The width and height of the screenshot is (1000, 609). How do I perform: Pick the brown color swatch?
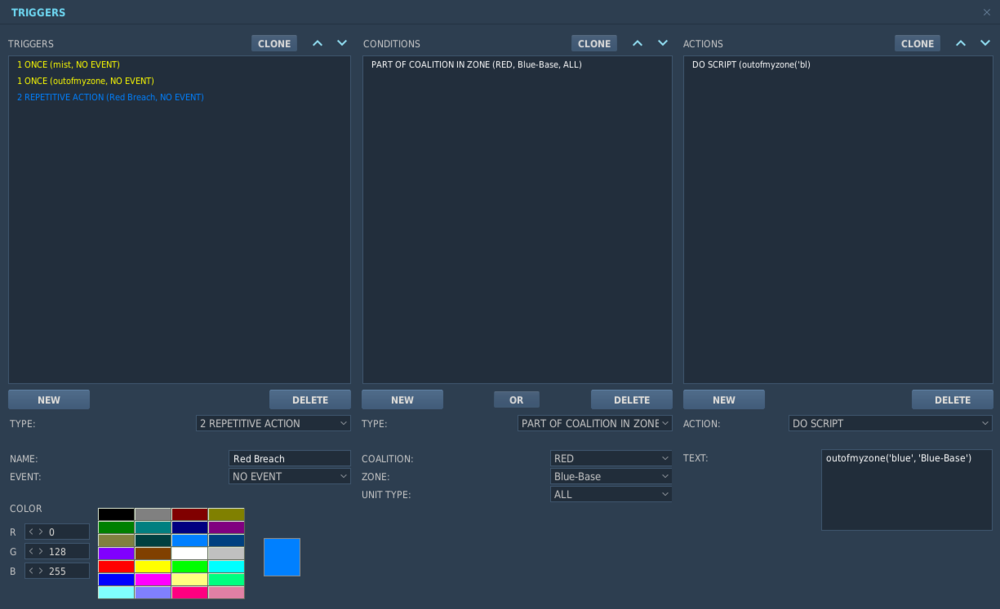pos(153,554)
